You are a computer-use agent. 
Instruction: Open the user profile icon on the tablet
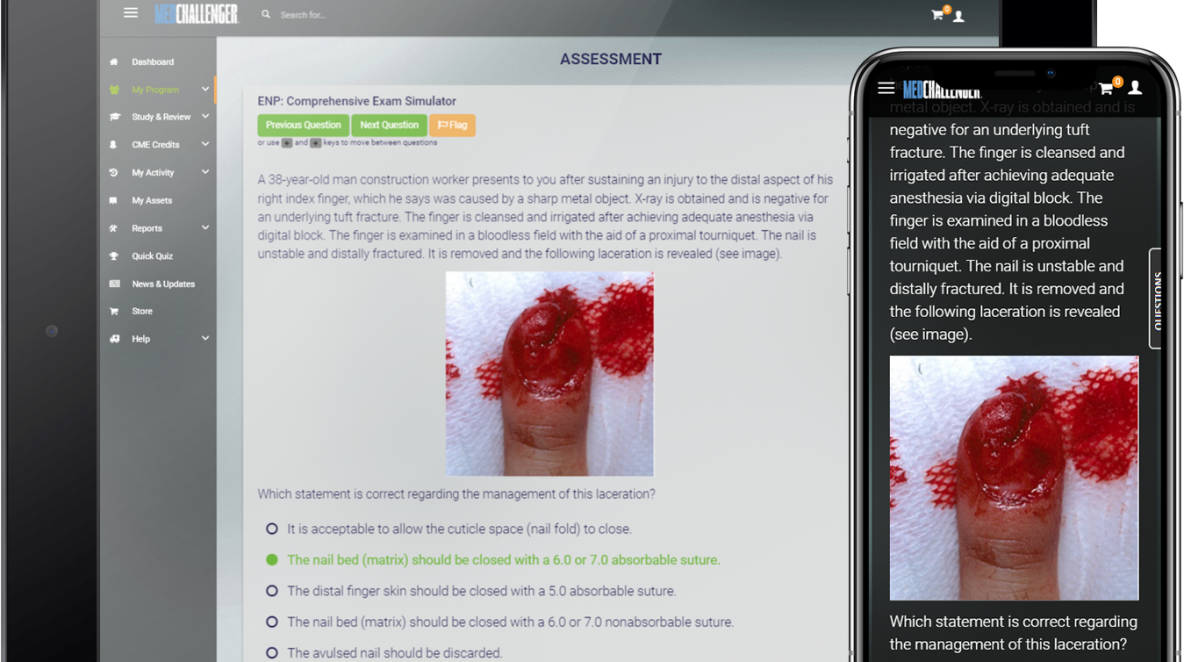tap(958, 16)
